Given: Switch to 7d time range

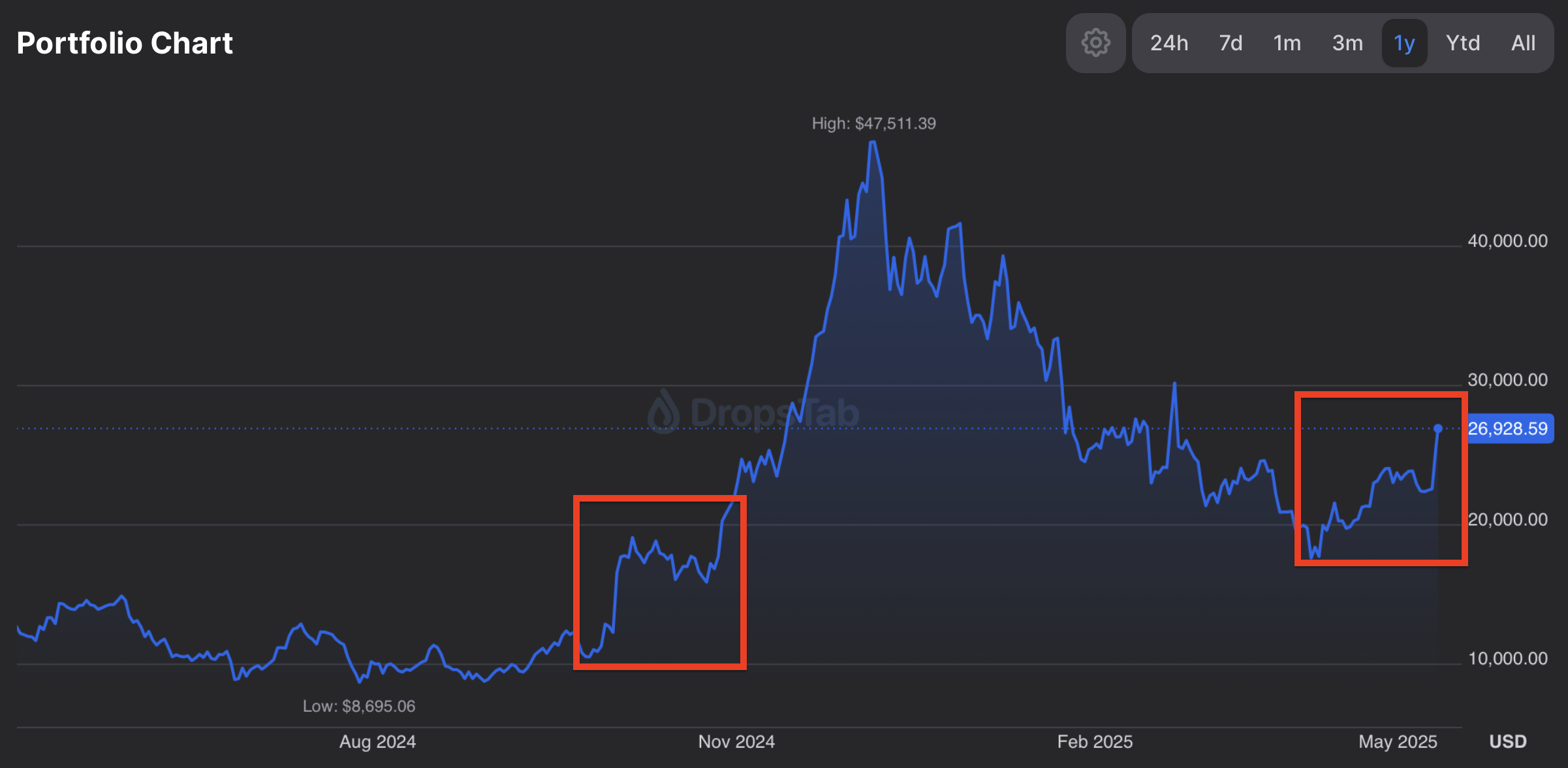Looking at the screenshot, I should pos(1231,43).
